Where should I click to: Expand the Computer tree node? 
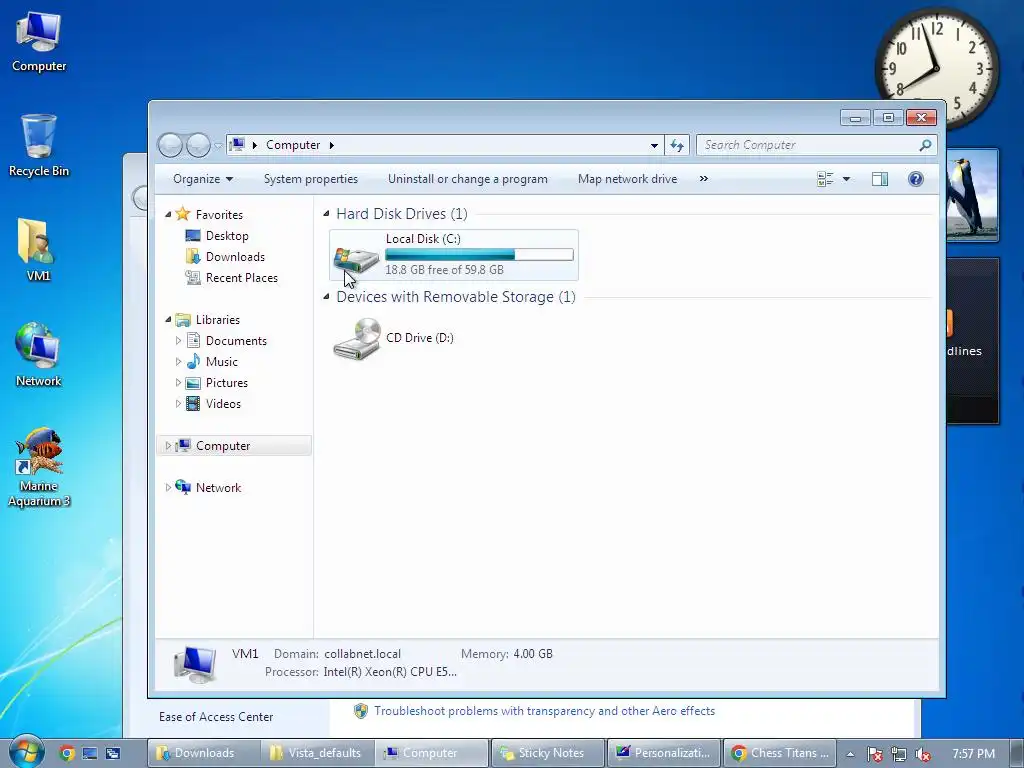[168, 445]
